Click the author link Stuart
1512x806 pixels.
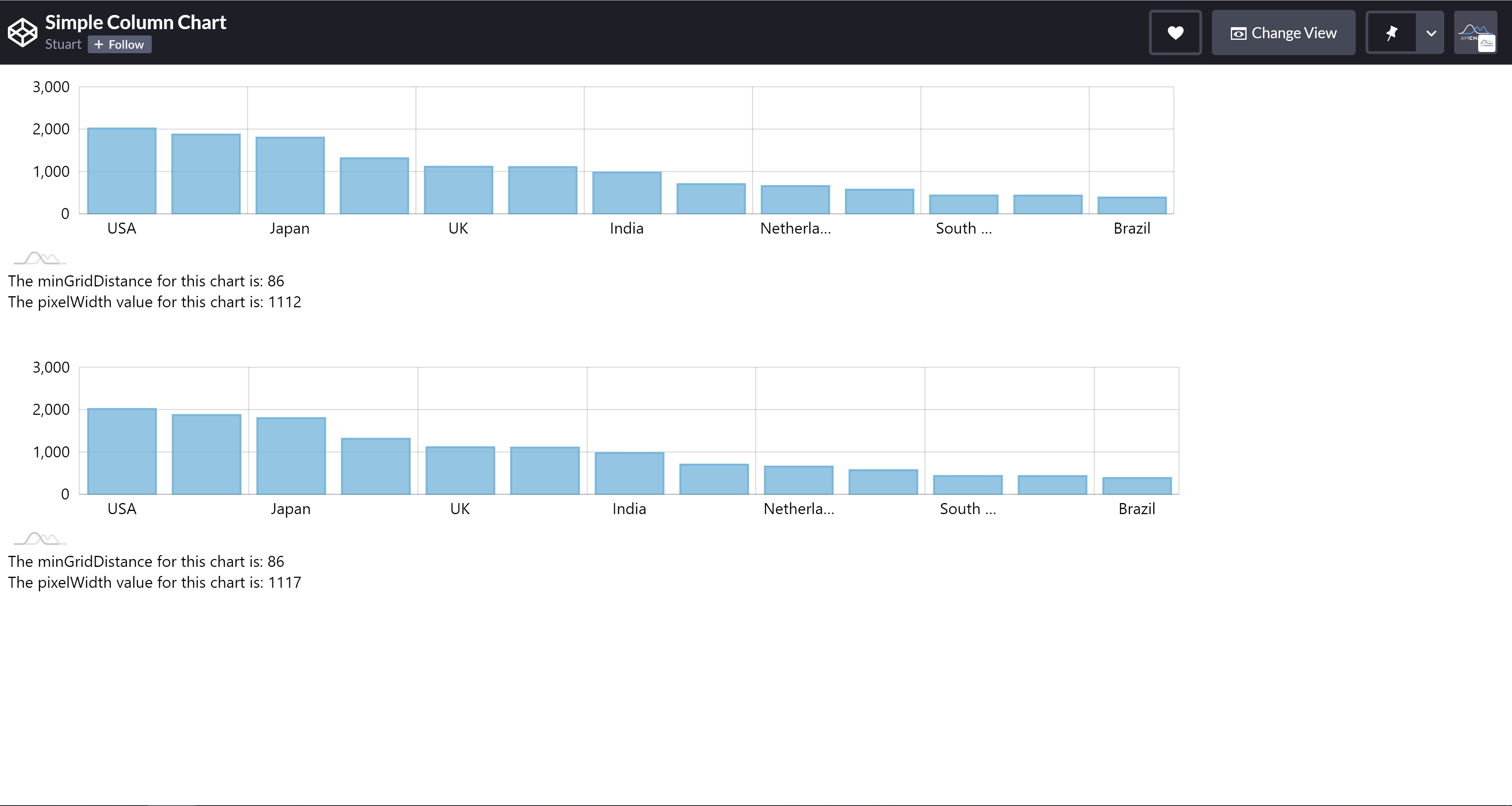[x=63, y=44]
